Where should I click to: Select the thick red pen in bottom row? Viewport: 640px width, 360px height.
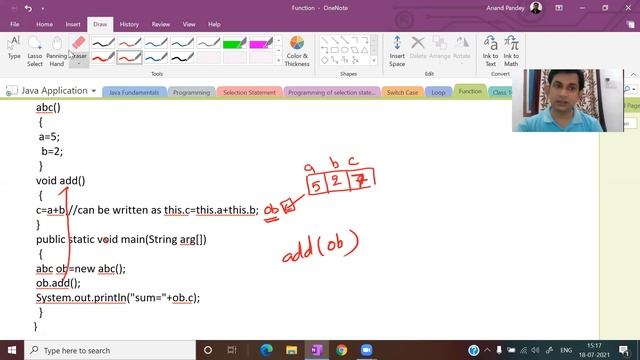click(x=103, y=58)
